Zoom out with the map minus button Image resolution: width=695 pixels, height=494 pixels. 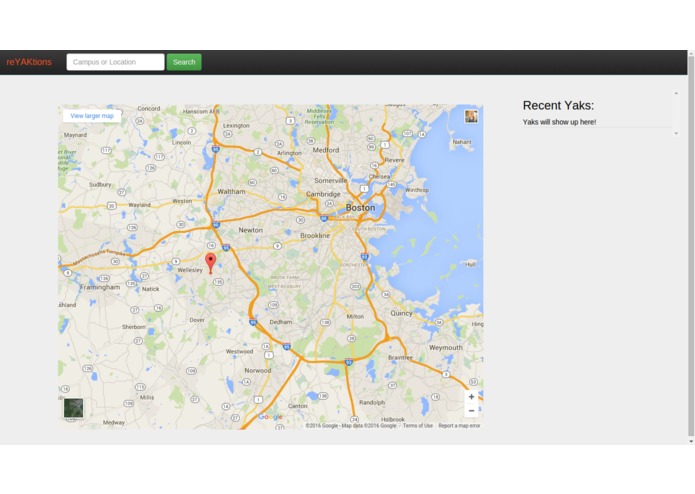pyautogui.click(x=471, y=411)
